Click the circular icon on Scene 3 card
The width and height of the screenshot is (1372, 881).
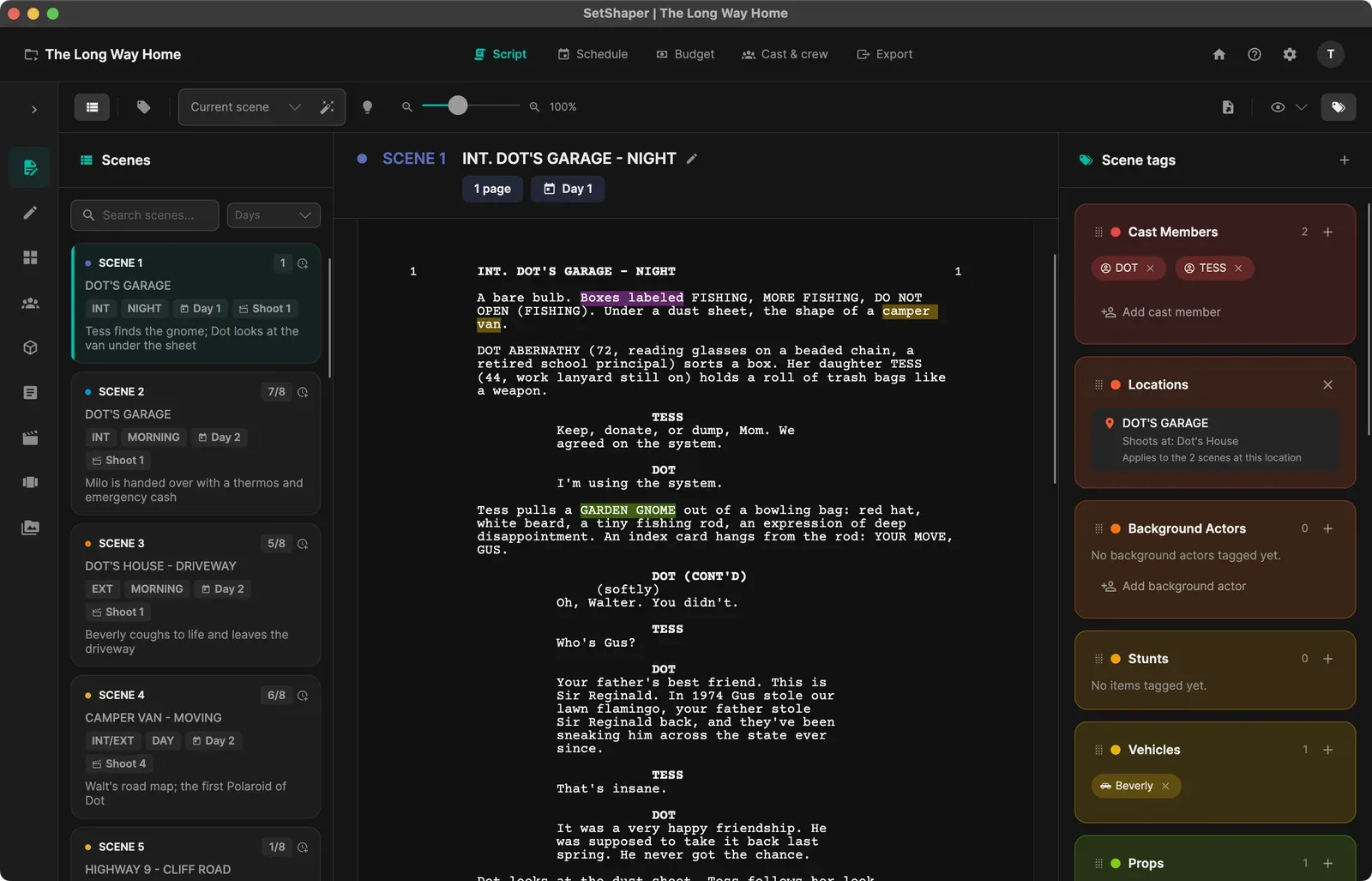tap(303, 544)
